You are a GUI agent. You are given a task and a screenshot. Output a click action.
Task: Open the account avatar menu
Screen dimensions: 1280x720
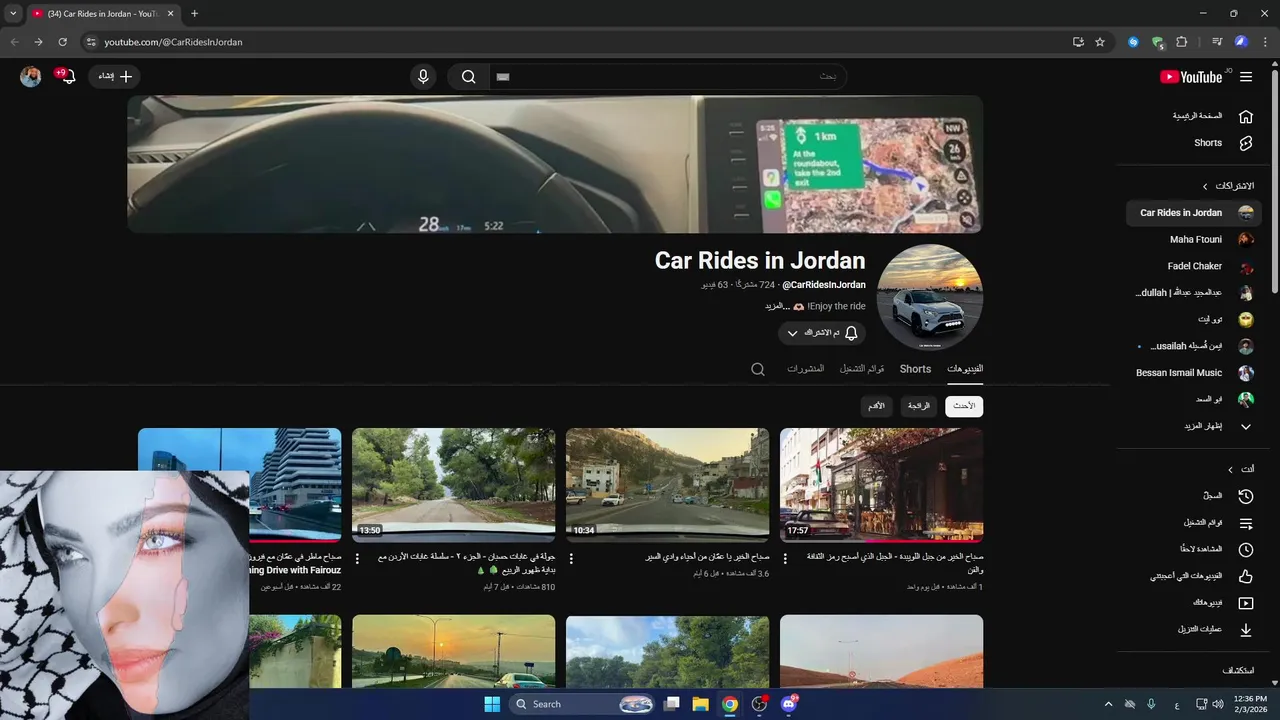[x=31, y=77]
